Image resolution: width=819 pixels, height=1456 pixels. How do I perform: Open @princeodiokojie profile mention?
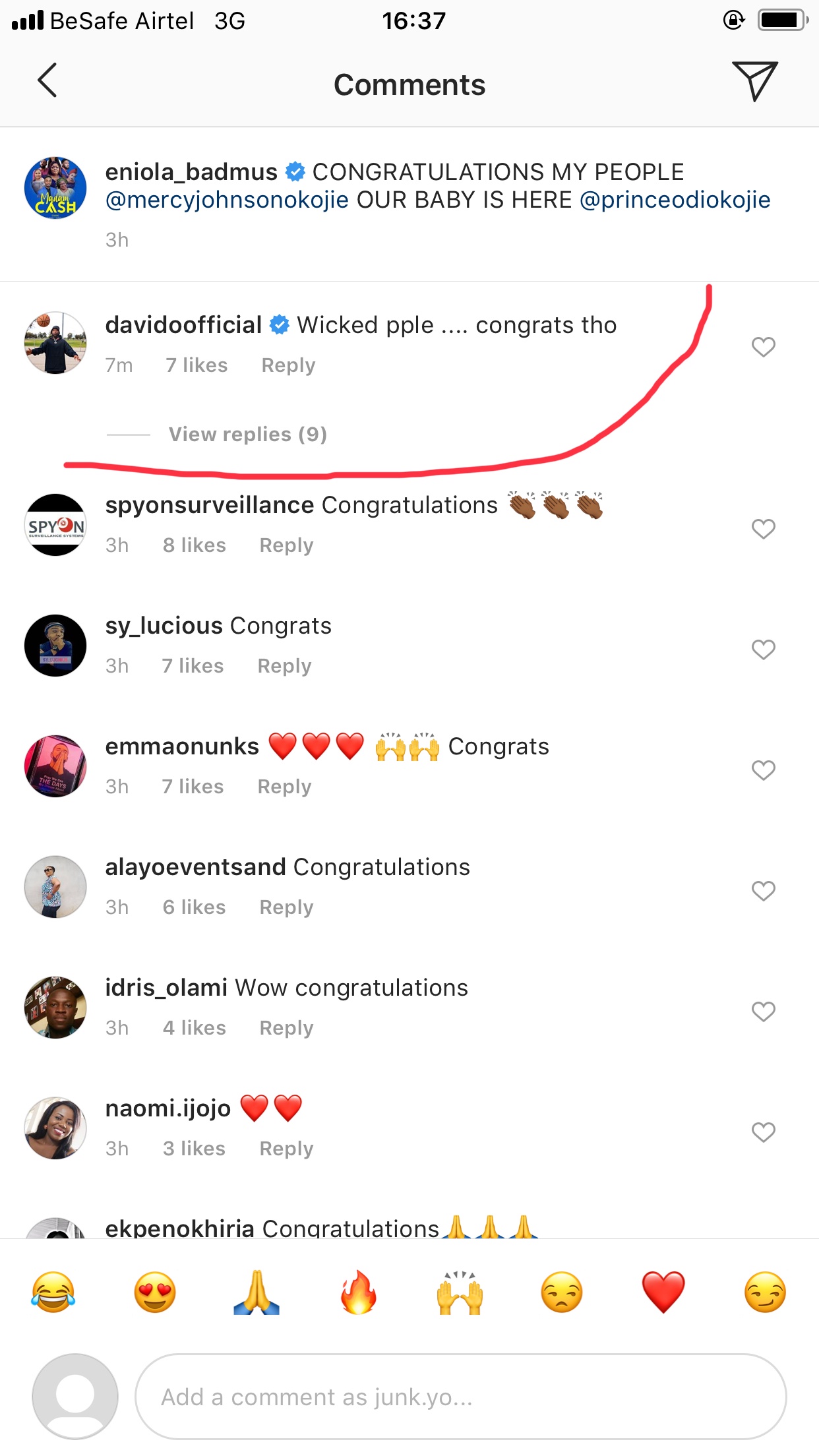pos(675,200)
